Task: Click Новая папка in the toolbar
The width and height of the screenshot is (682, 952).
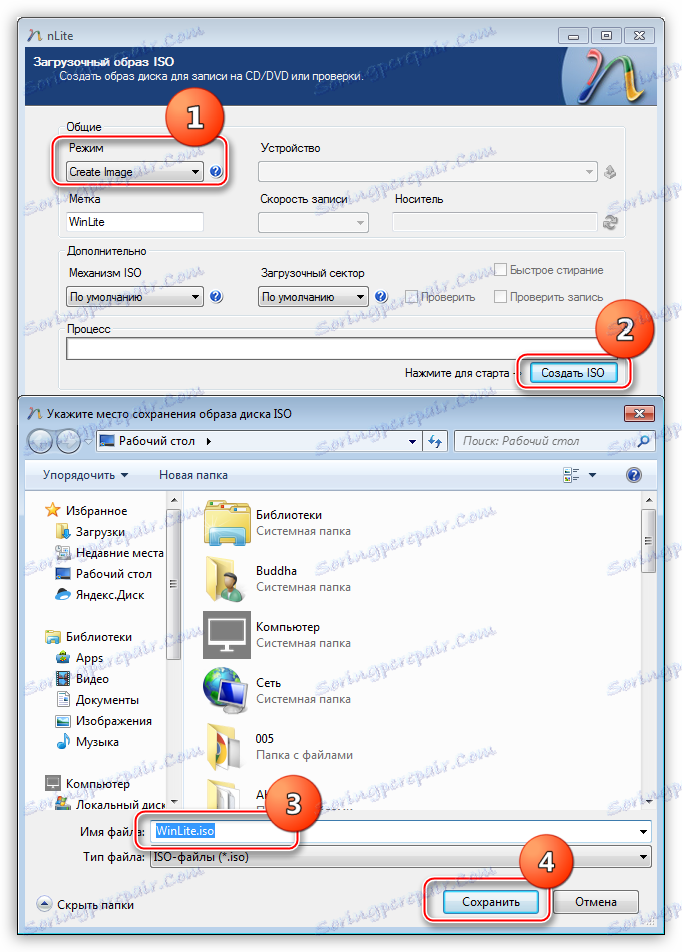Action: [193, 475]
